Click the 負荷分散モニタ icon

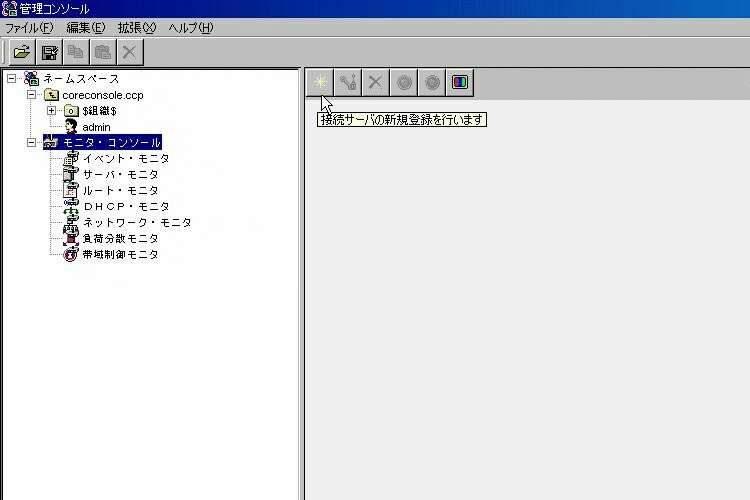71,238
